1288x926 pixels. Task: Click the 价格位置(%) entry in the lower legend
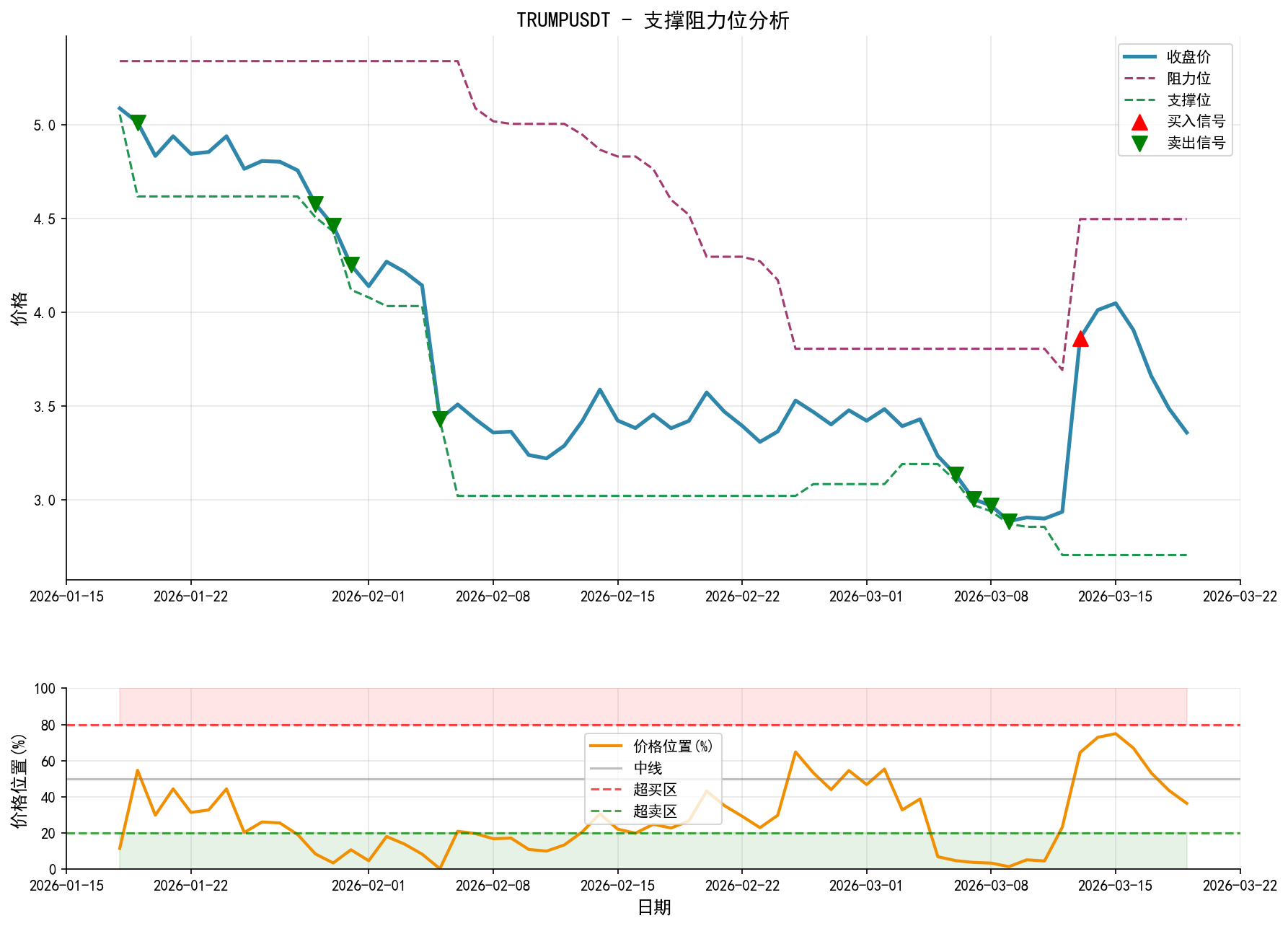[x=672, y=746]
